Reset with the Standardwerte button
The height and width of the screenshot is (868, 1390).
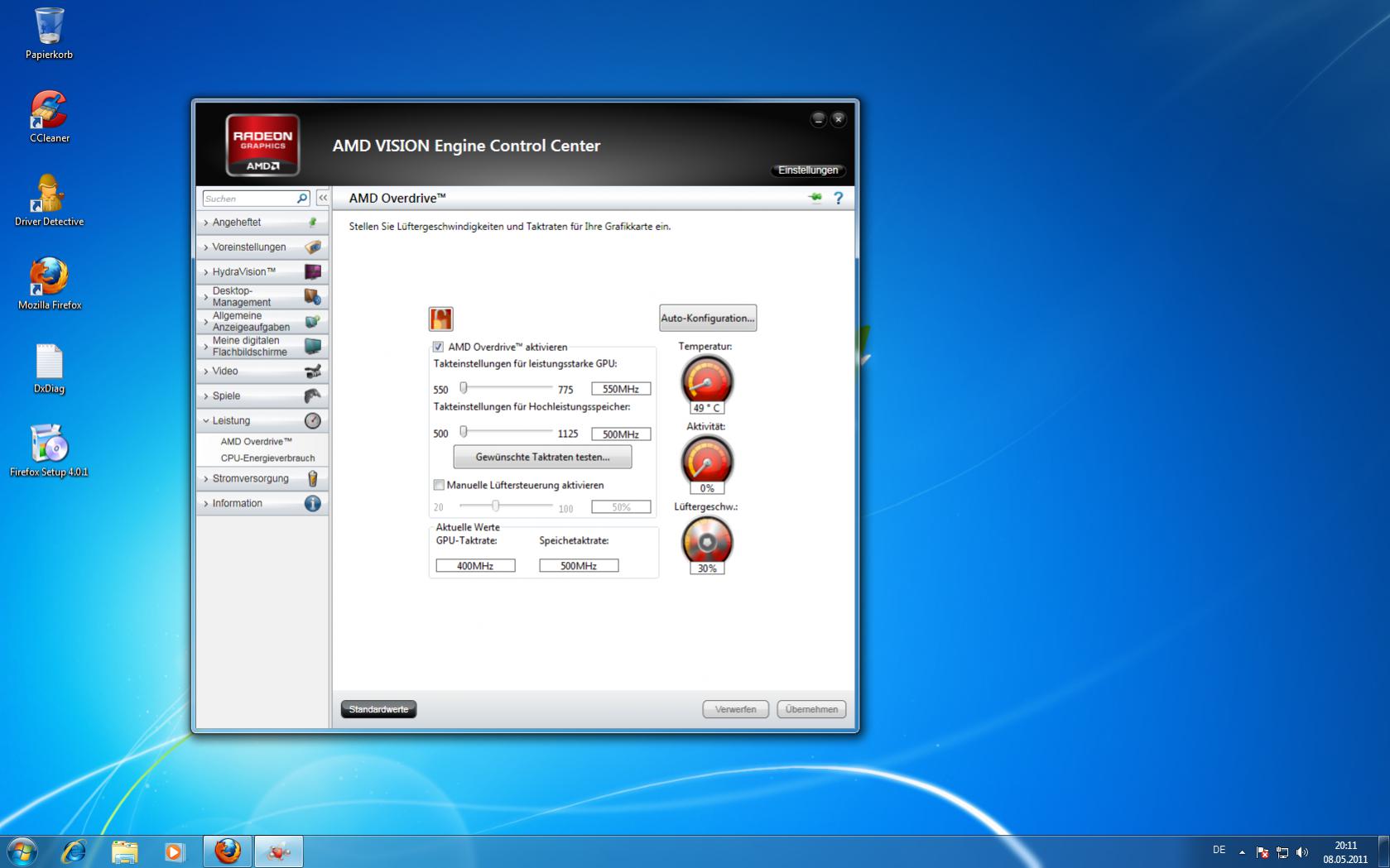(x=378, y=709)
